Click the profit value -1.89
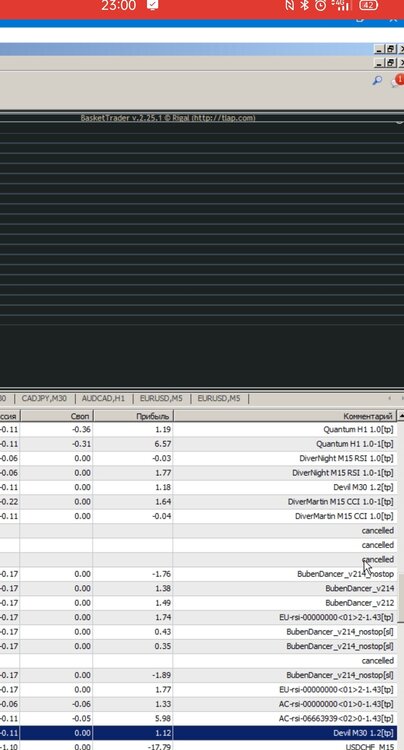 coord(161,675)
